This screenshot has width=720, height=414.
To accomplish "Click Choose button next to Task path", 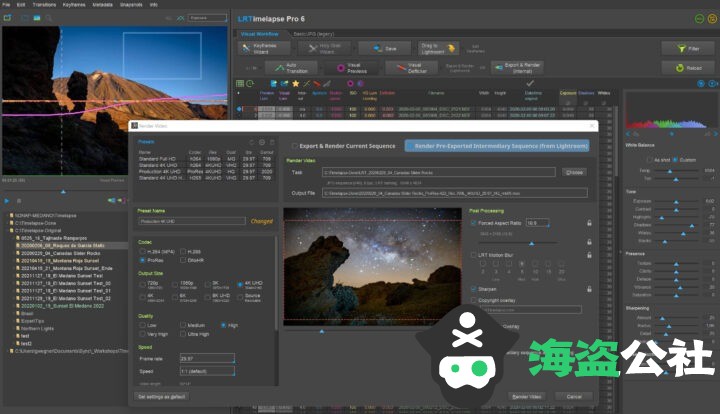I will click(x=574, y=173).
